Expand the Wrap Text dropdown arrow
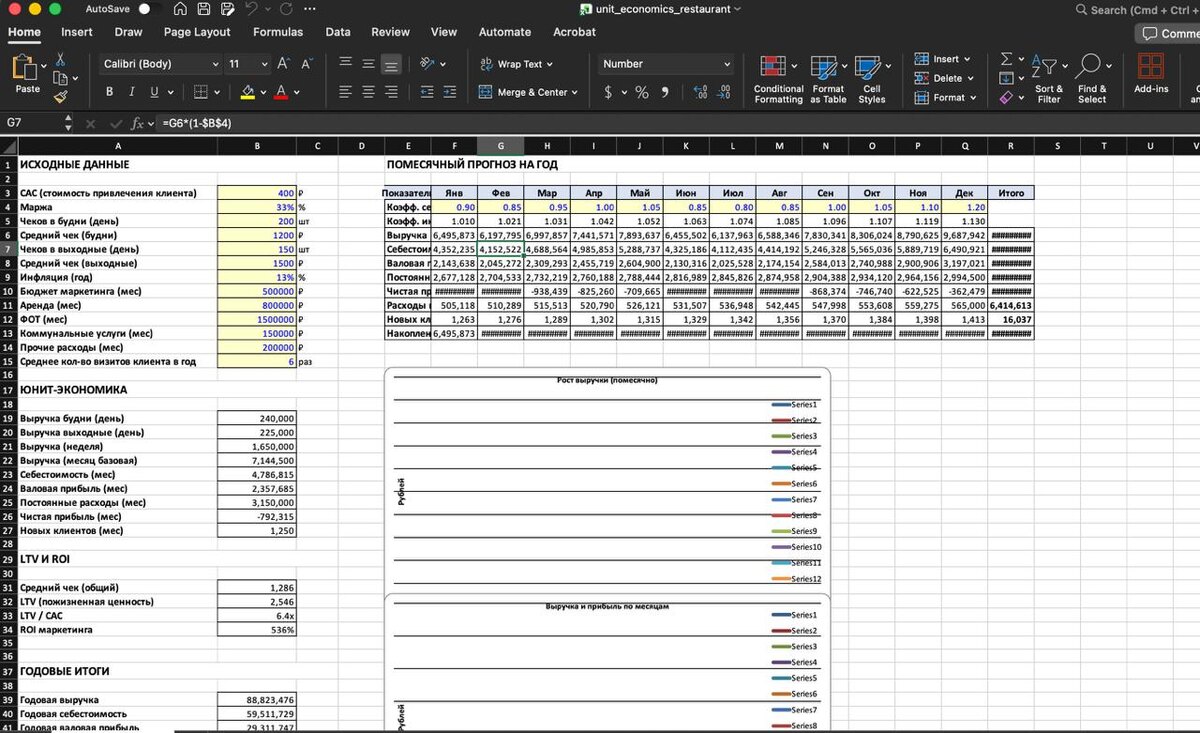The width and height of the screenshot is (1200, 733). click(551, 64)
